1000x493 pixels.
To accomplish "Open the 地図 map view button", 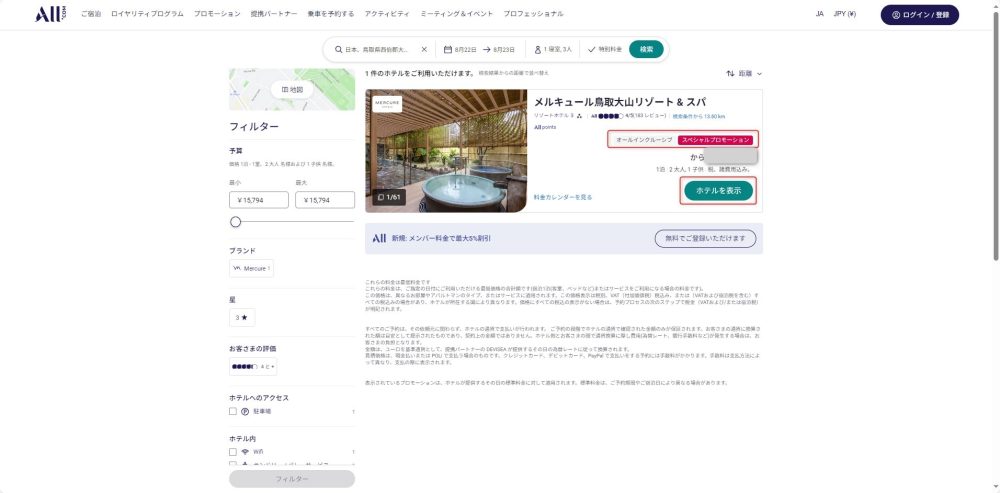I will pyautogui.click(x=292, y=90).
